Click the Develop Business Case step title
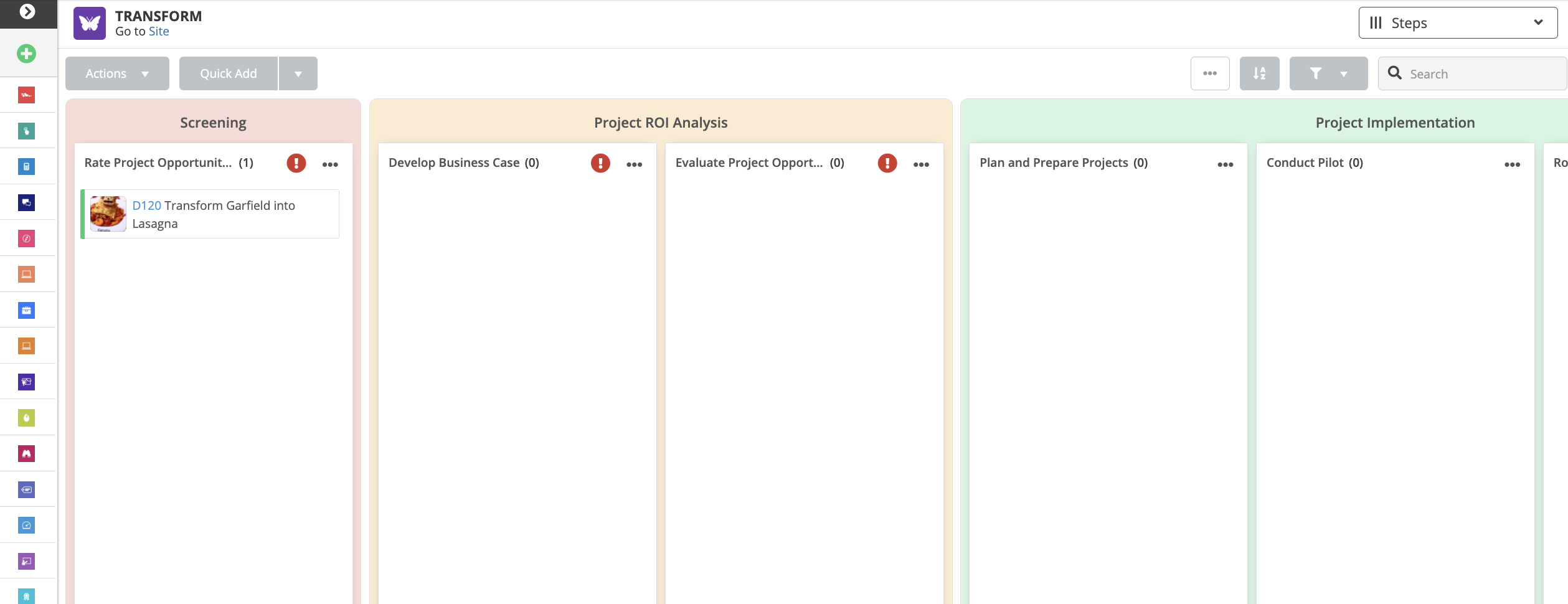The width and height of the screenshot is (1568, 604). point(454,163)
